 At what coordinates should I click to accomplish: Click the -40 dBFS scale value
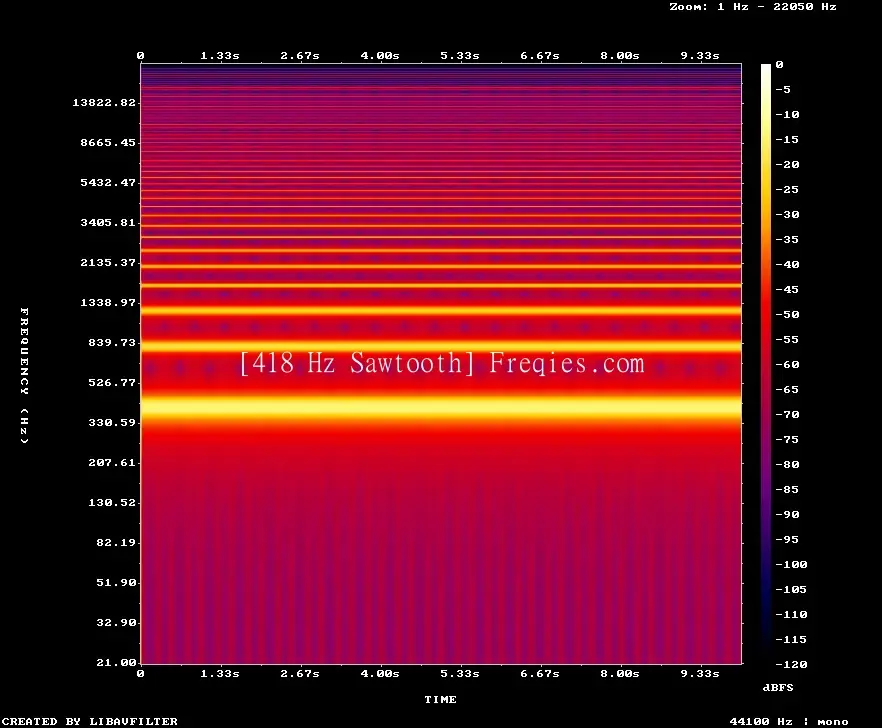tap(787, 264)
